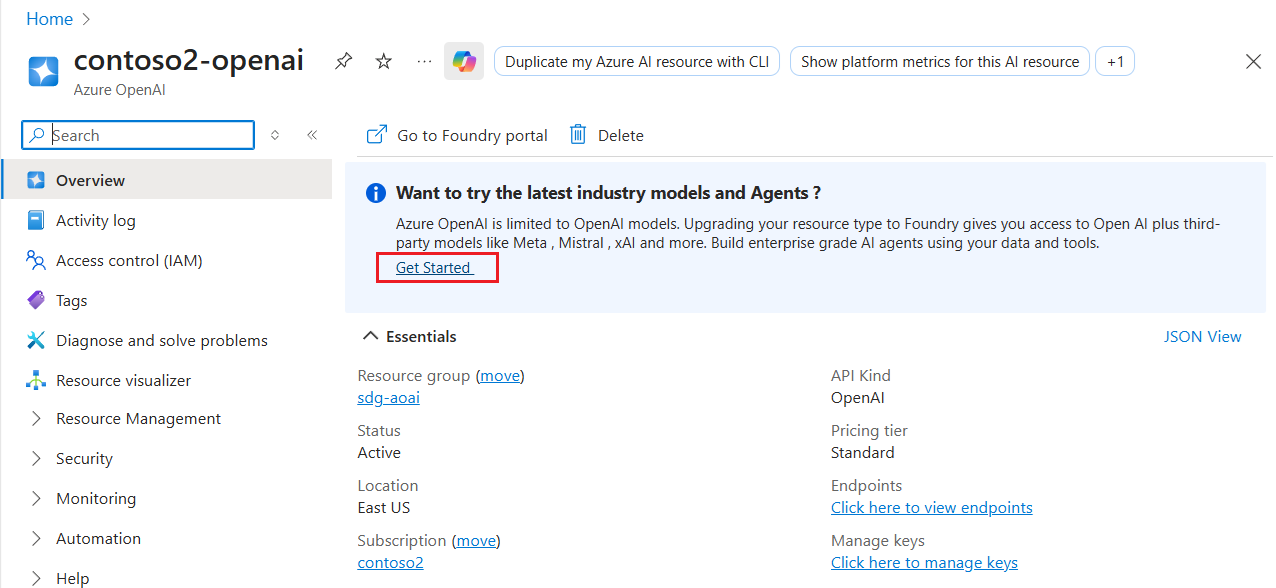Image resolution: width=1276 pixels, height=588 pixels.
Task: Open Copilot from the toolbar
Action: [463, 61]
